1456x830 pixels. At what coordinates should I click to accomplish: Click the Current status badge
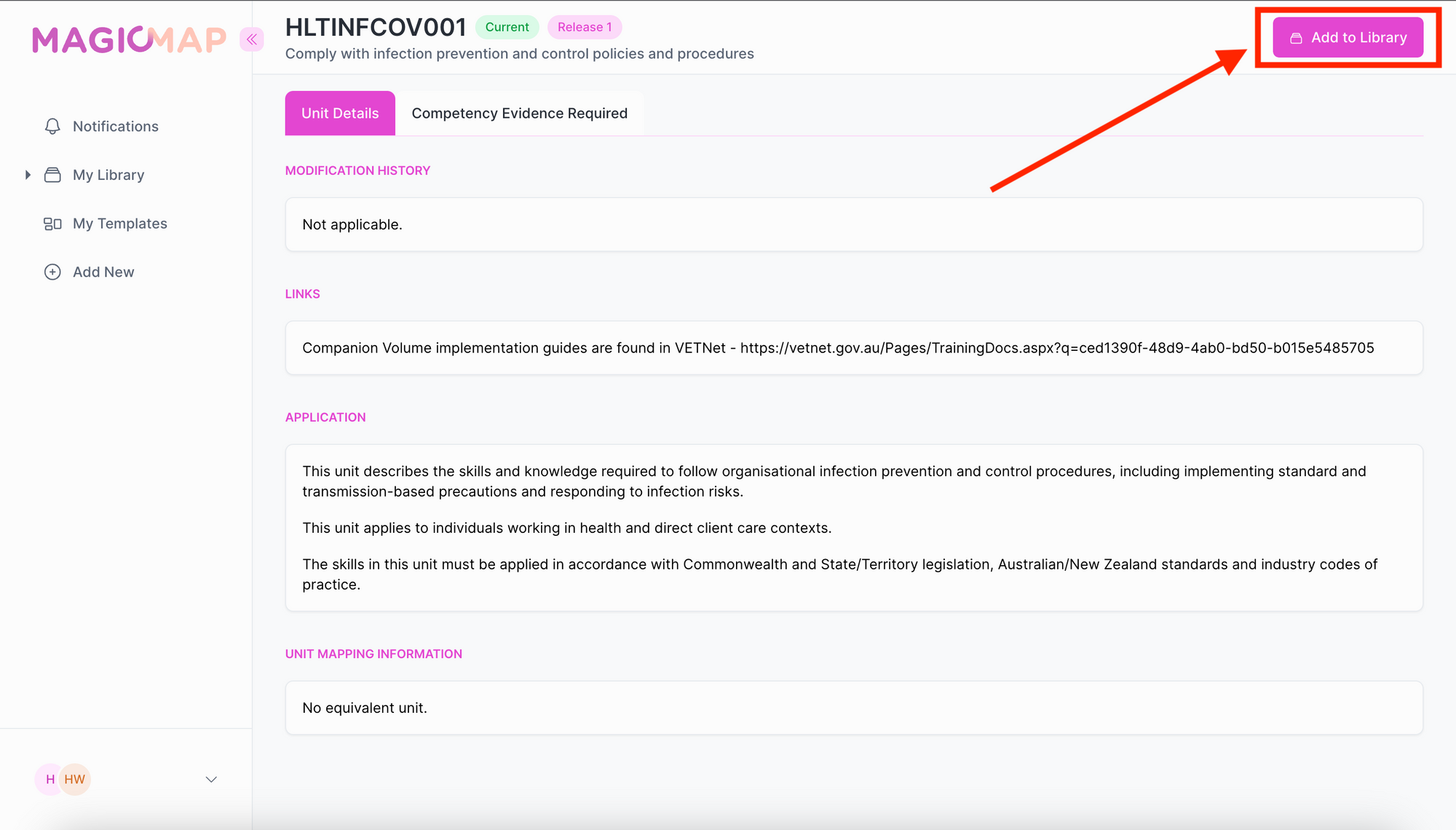[x=507, y=28]
